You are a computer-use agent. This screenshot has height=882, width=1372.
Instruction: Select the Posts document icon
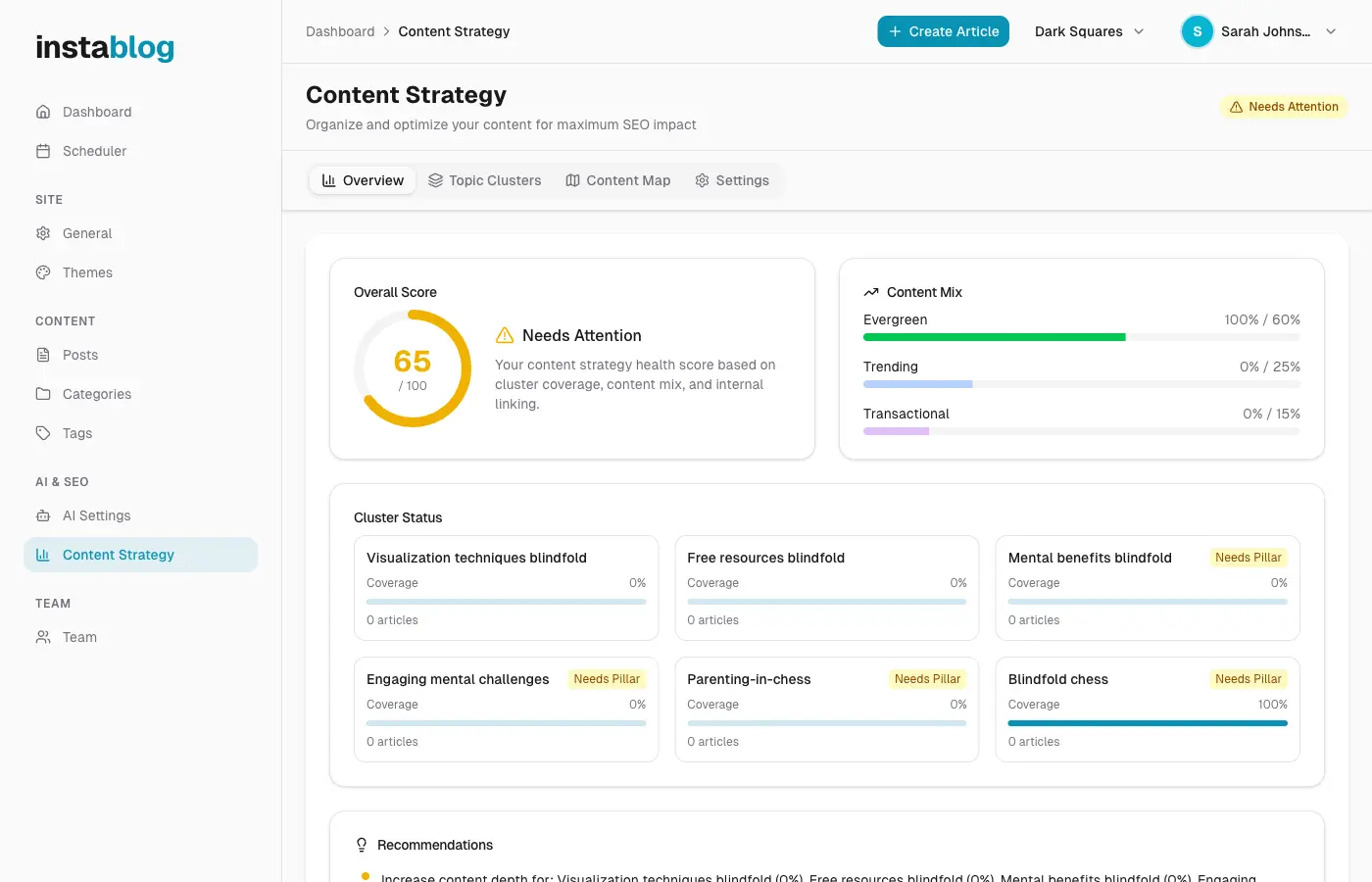click(43, 355)
